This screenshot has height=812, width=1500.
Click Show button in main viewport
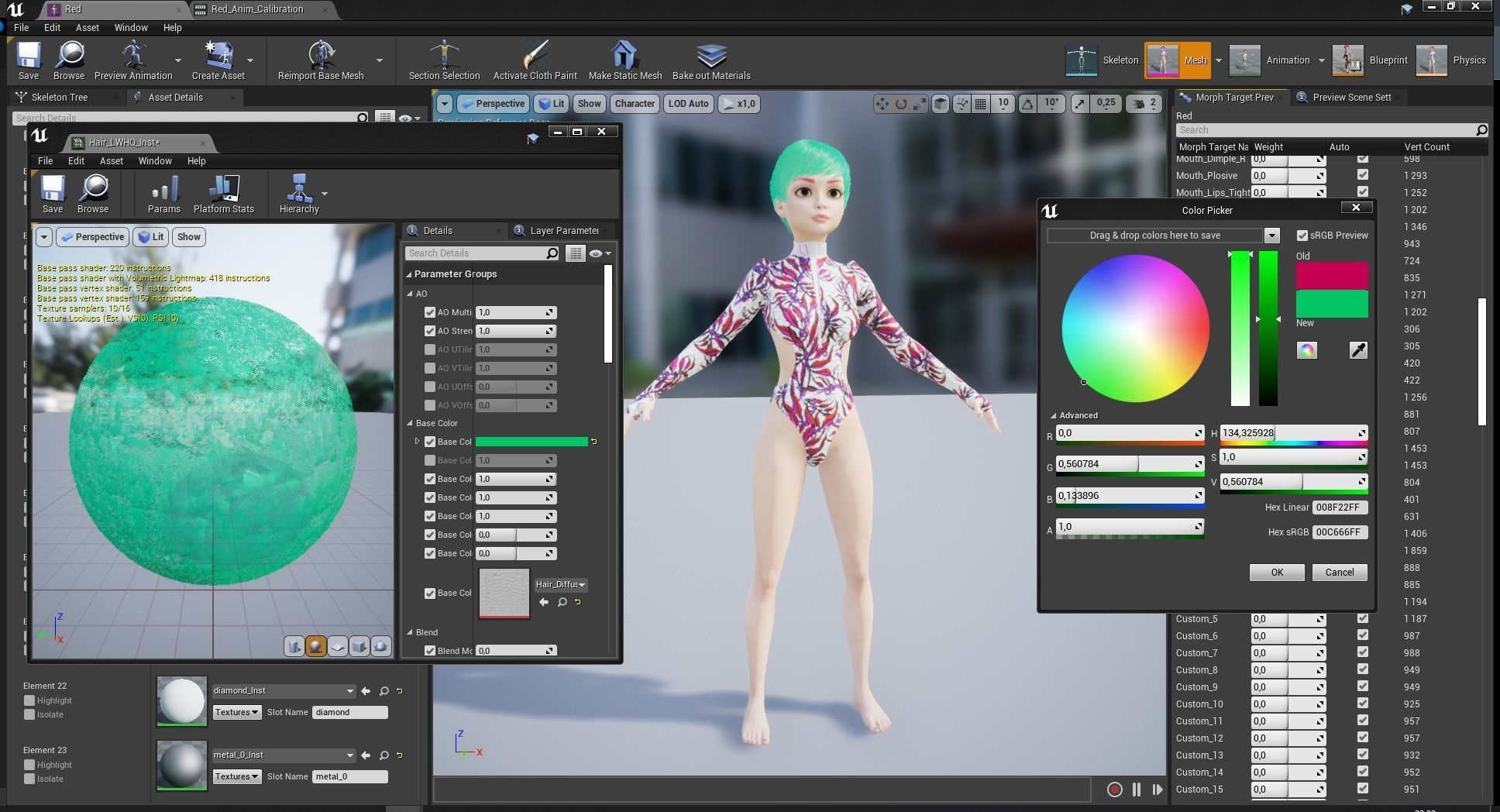click(589, 104)
